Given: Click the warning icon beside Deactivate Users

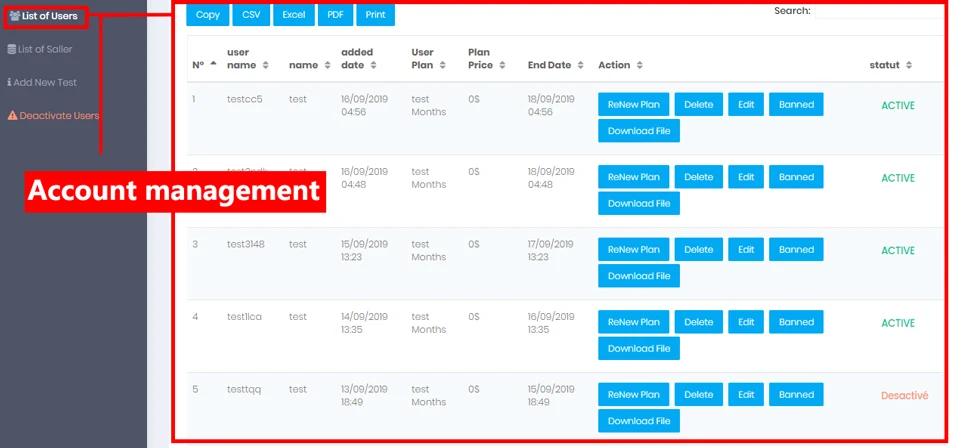Looking at the screenshot, I should click(12, 115).
